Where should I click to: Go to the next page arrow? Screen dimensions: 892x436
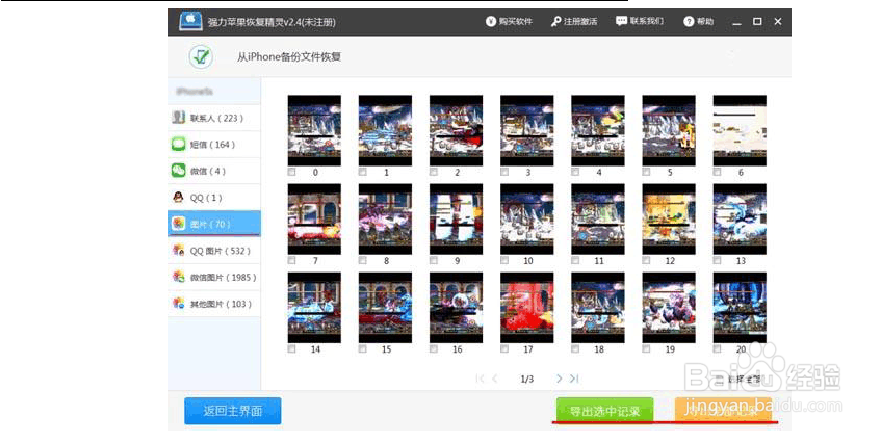click(x=559, y=379)
